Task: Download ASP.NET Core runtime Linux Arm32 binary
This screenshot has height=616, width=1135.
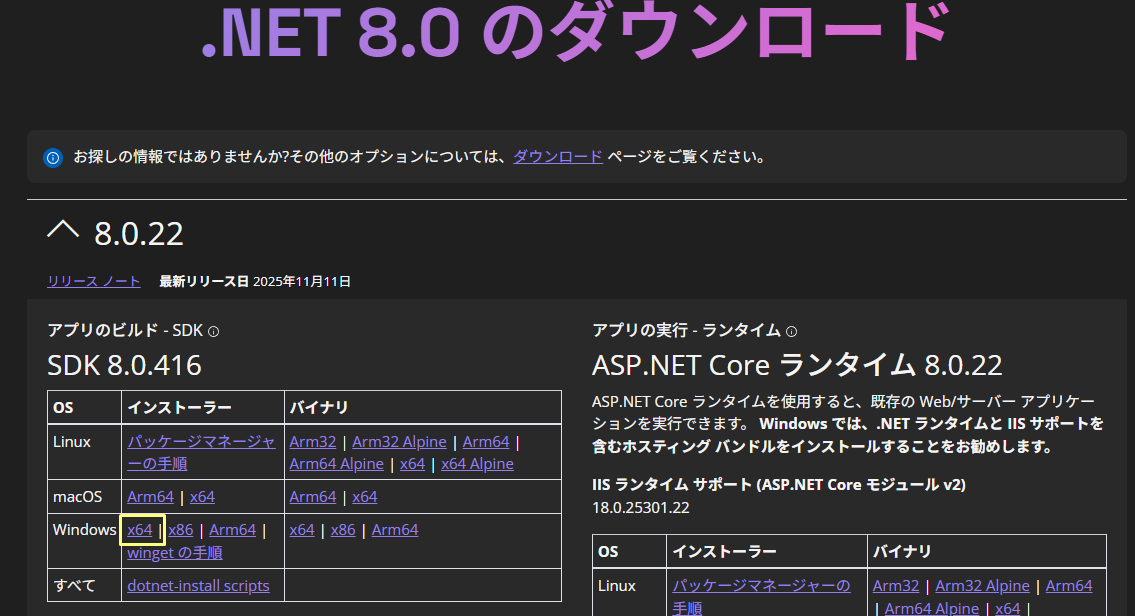Action: click(894, 586)
